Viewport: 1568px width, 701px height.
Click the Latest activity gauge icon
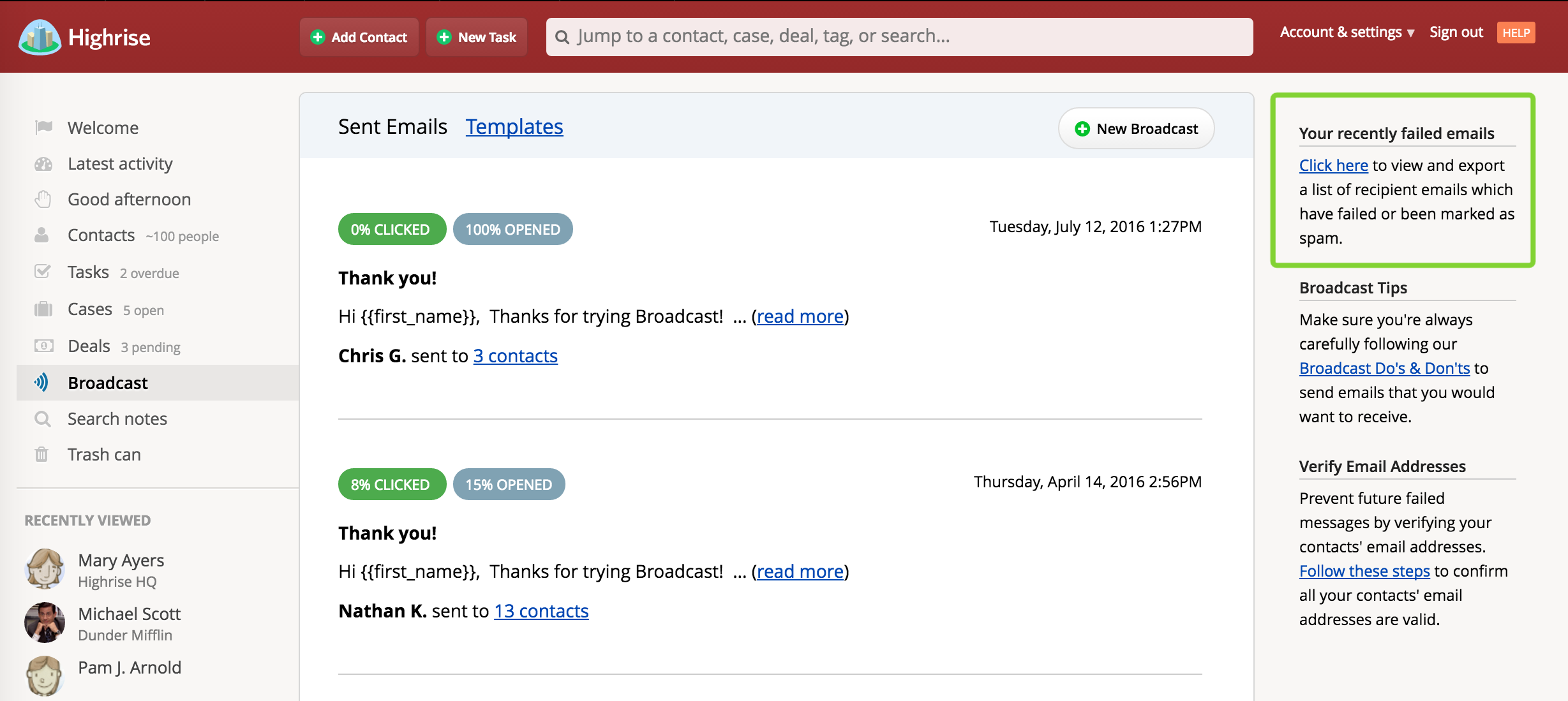pyautogui.click(x=43, y=164)
